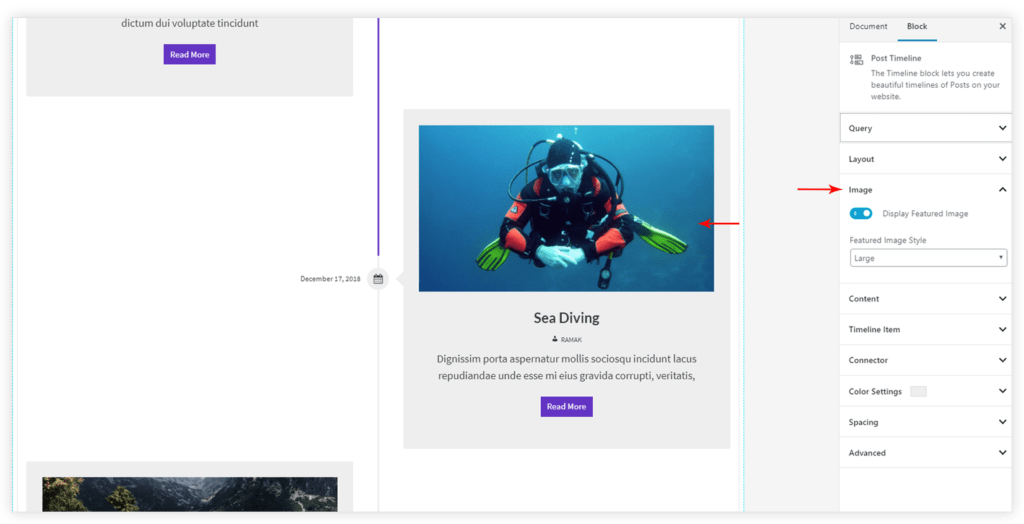Switch to the Document tab

(x=868, y=27)
